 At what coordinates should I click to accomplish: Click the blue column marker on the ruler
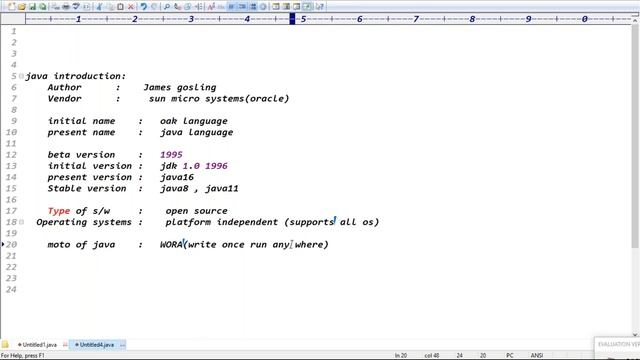292,19
